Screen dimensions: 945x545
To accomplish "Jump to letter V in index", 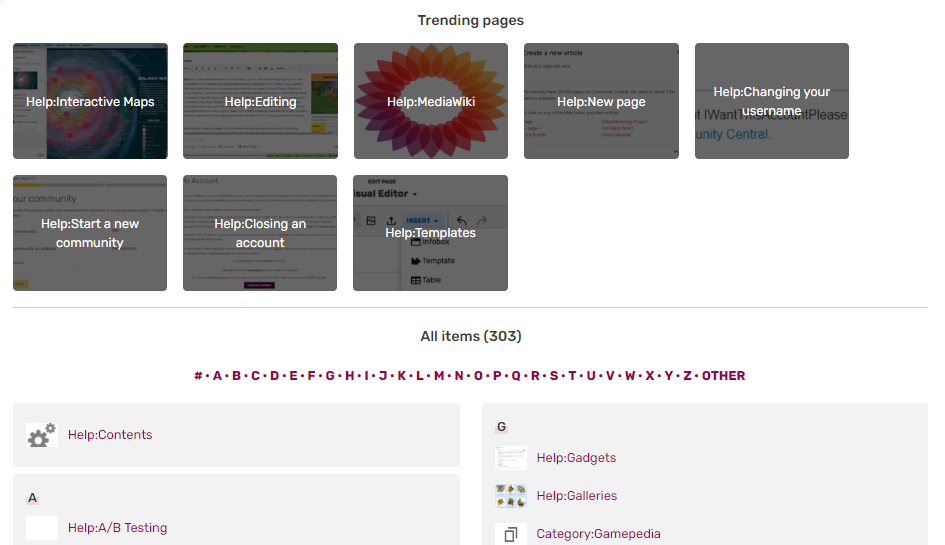I will pyautogui.click(x=610, y=376).
